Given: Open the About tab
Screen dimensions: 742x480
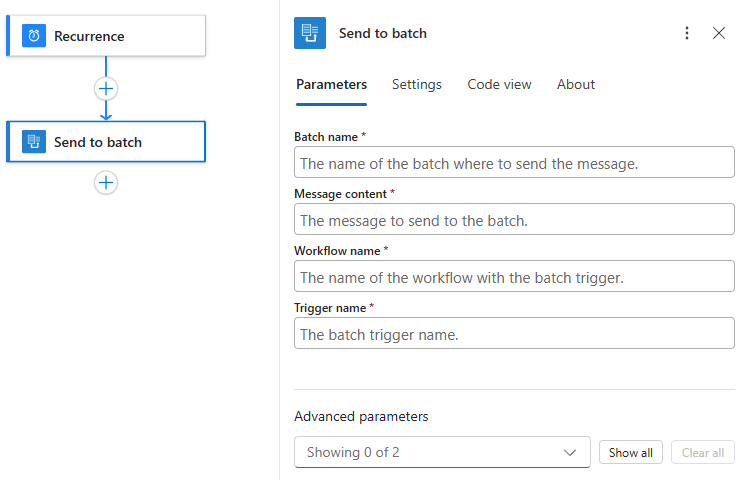Looking at the screenshot, I should click(x=575, y=84).
